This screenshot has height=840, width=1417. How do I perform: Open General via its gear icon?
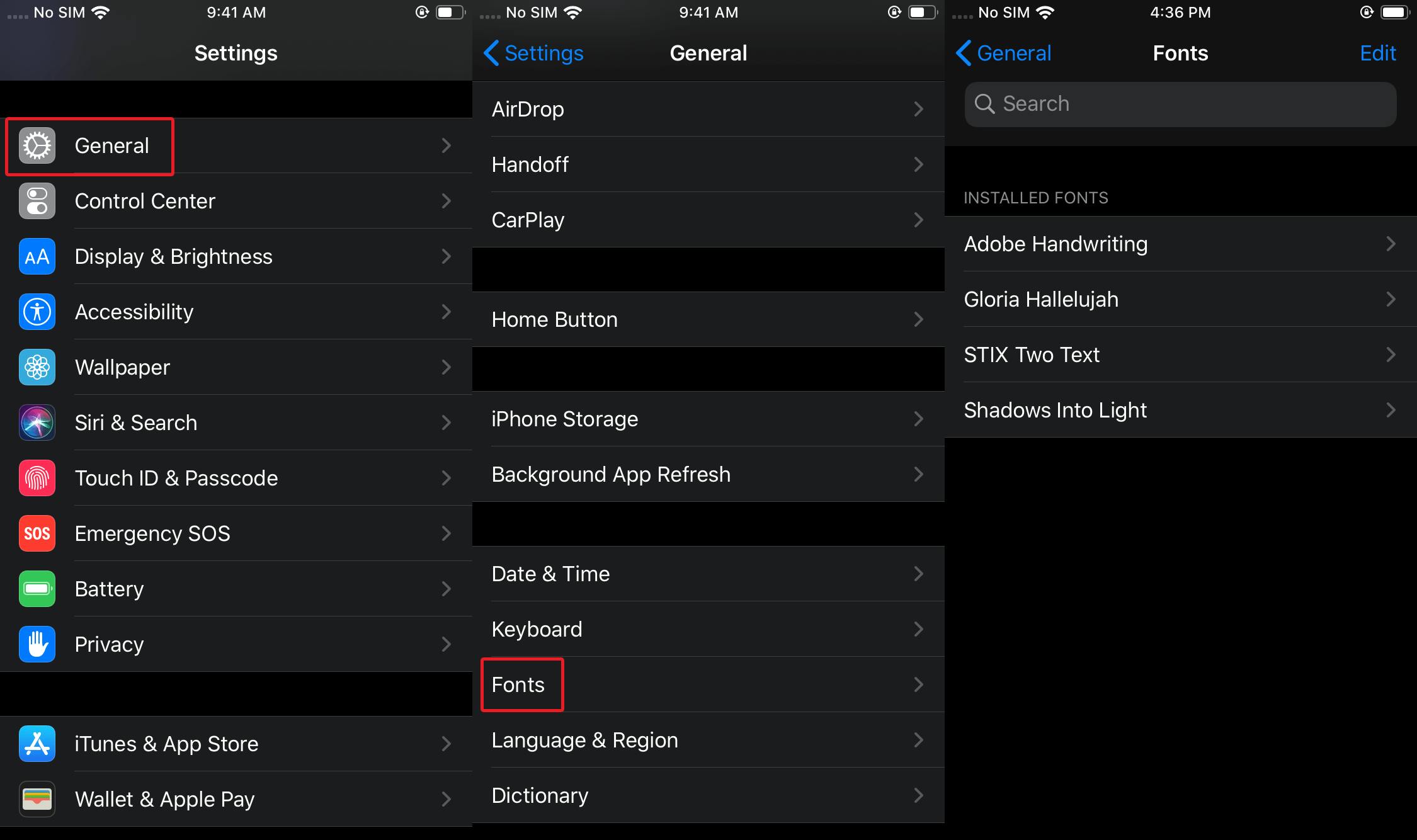click(x=37, y=145)
